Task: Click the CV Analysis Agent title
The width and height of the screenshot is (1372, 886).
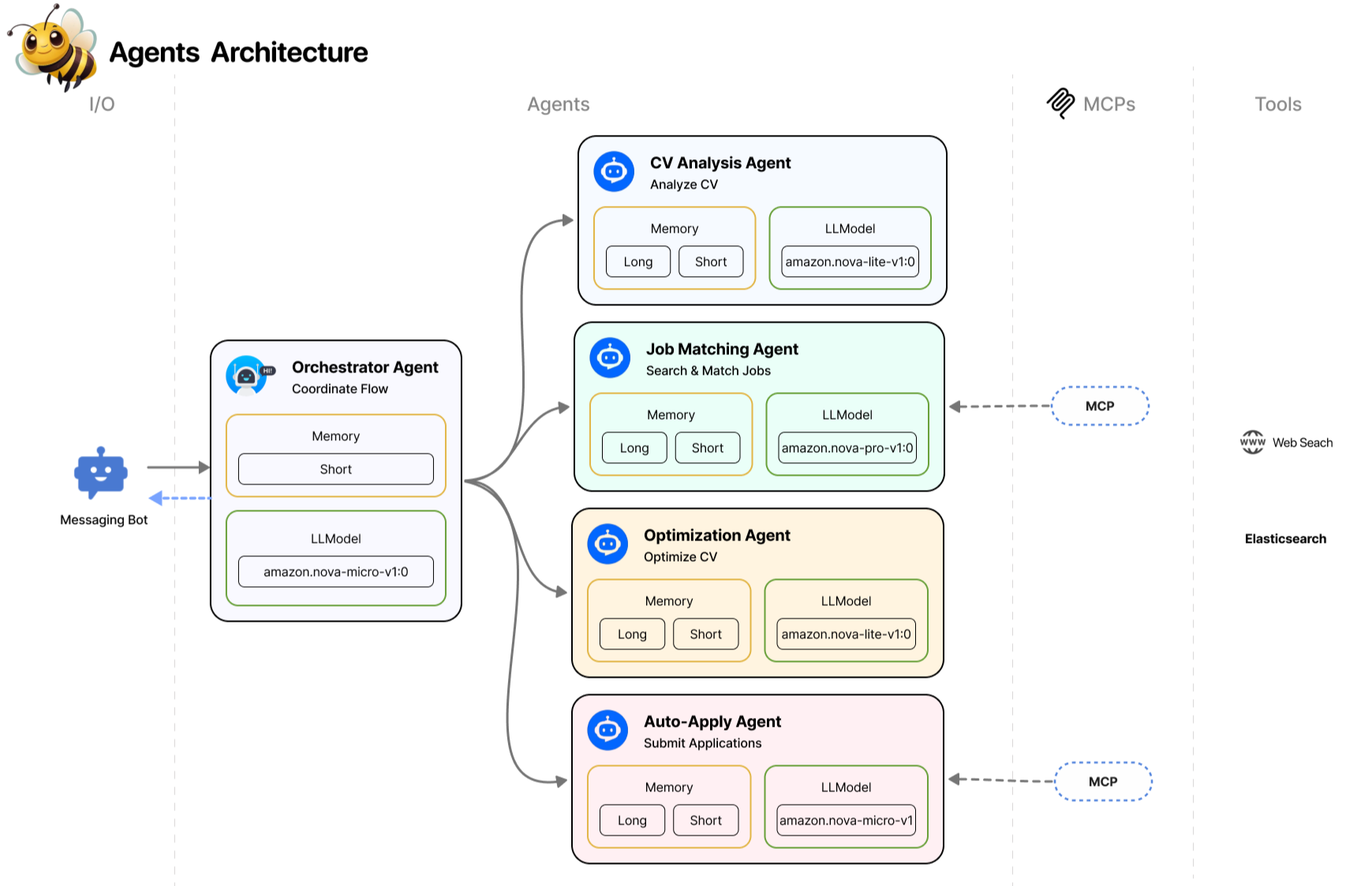Action: click(720, 163)
